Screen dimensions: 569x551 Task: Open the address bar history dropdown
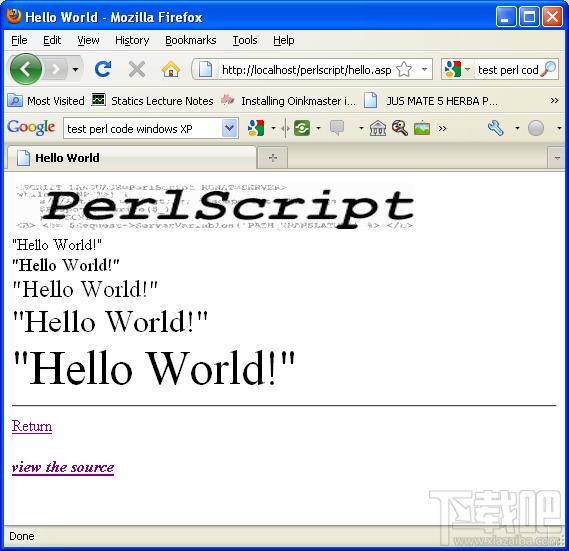pos(424,69)
